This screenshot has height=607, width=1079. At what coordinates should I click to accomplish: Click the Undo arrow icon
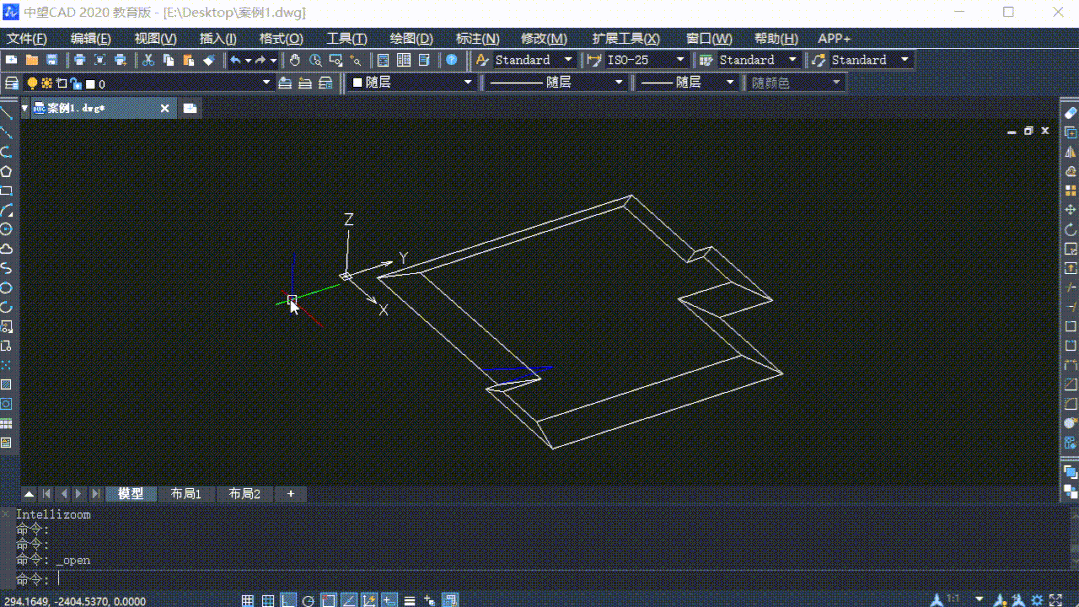pos(235,60)
